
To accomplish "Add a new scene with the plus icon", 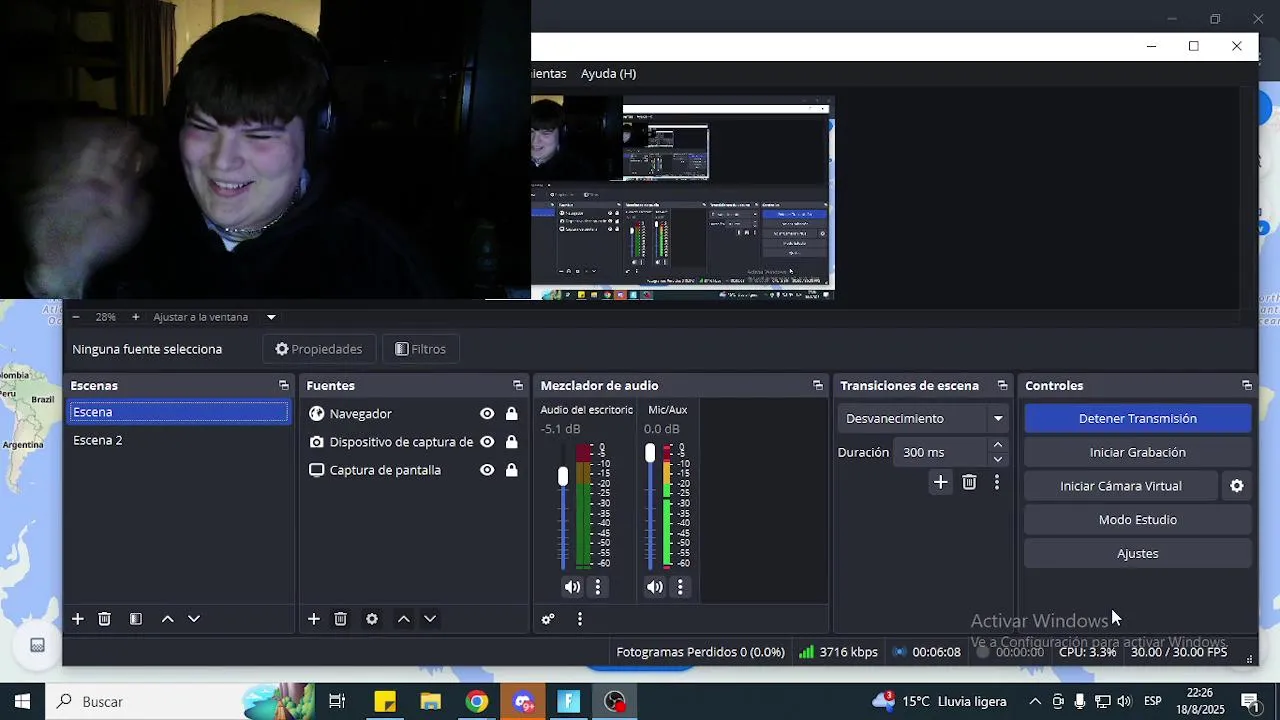I will click(77, 619).
